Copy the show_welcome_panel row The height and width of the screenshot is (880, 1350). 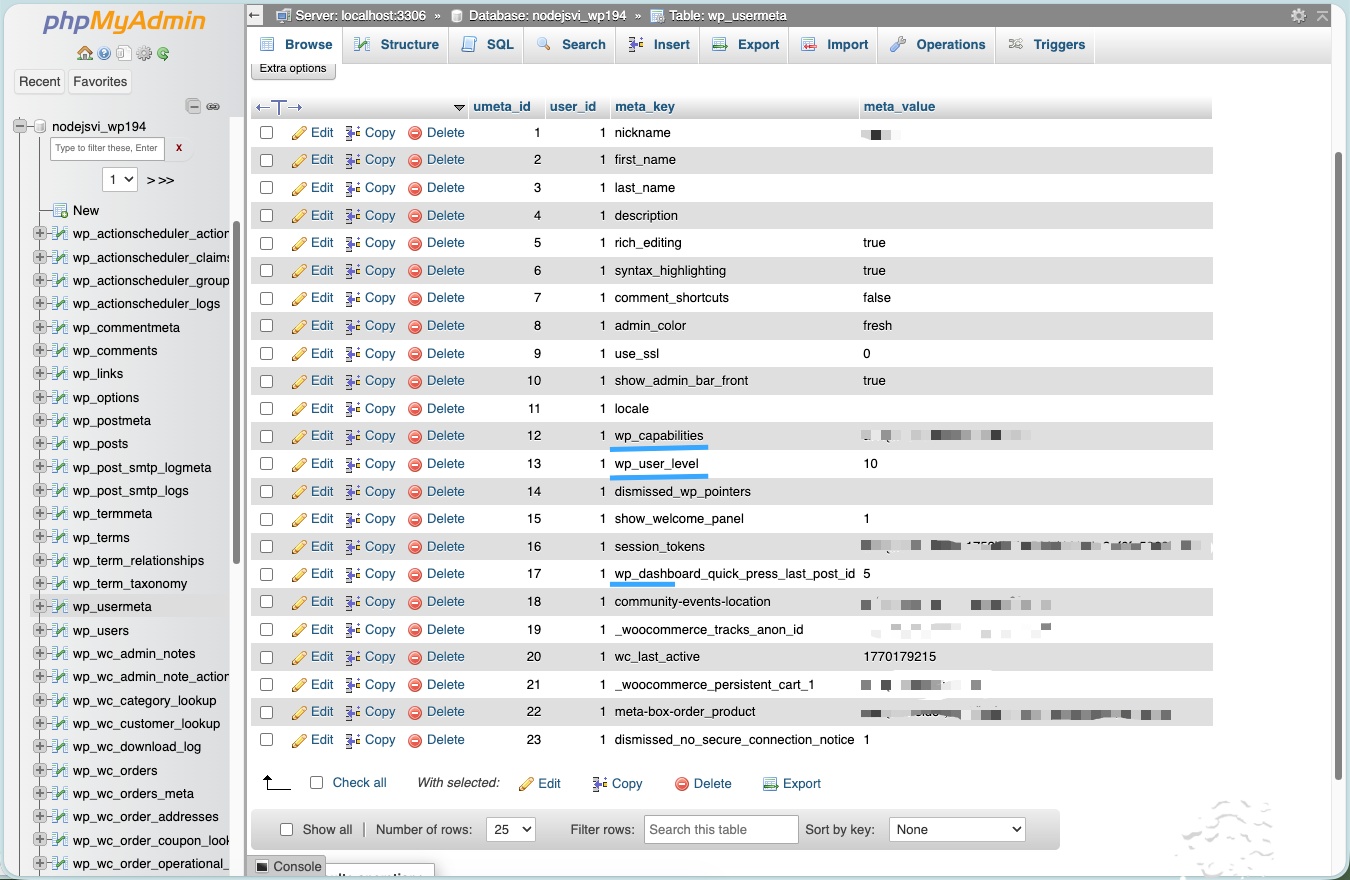(370, 519)
